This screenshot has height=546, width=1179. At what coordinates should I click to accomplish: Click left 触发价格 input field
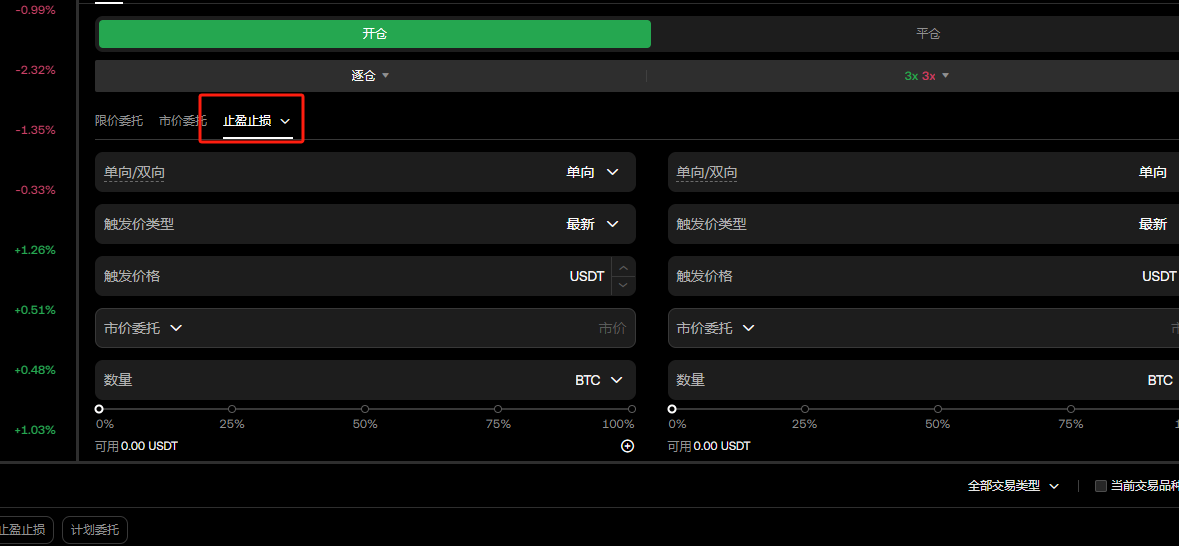click(x=353, y=276)
